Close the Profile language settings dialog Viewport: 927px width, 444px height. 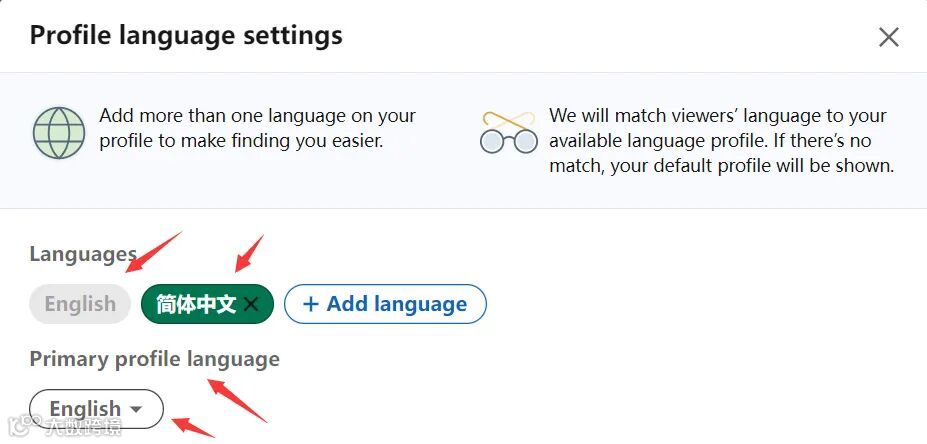click(x=888, y=38)
